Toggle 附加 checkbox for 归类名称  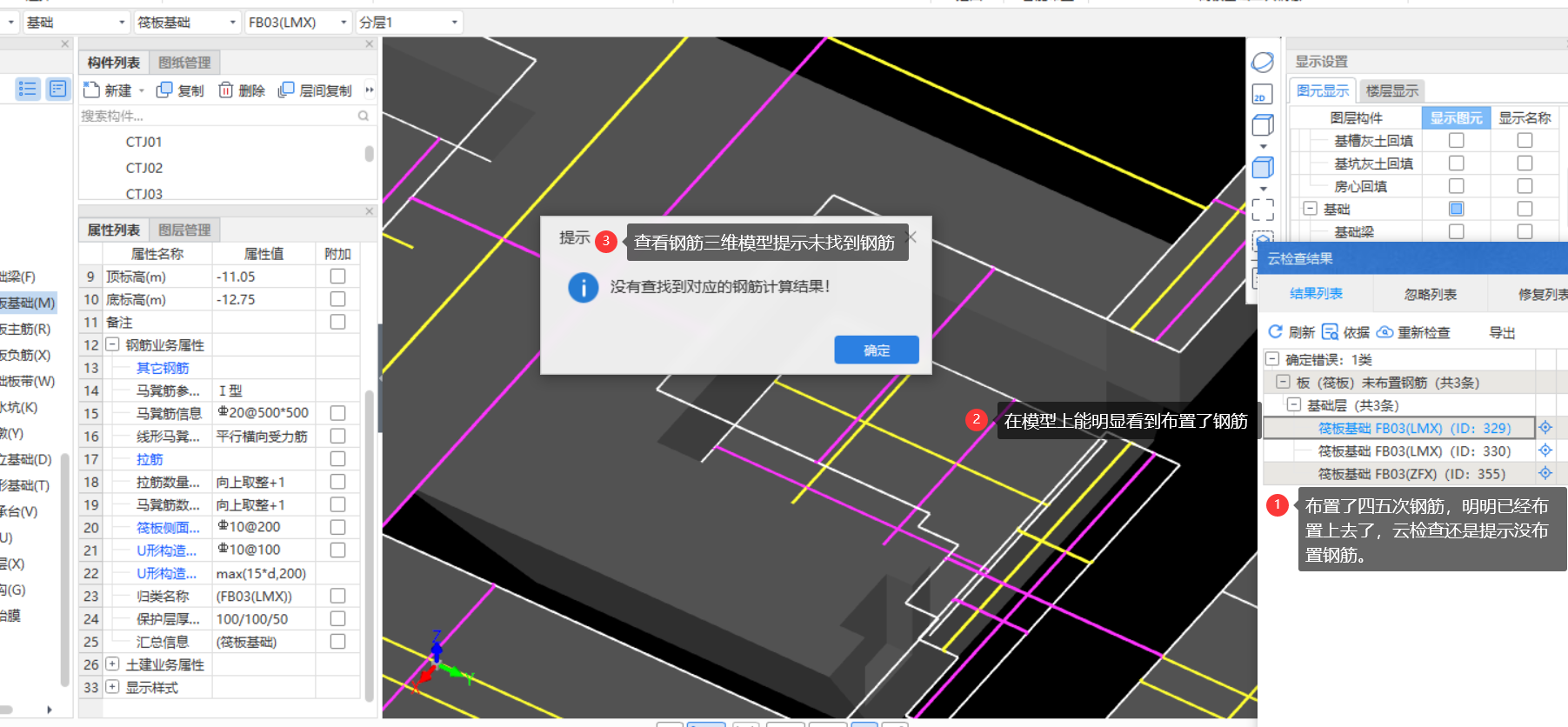coord(338,596)
